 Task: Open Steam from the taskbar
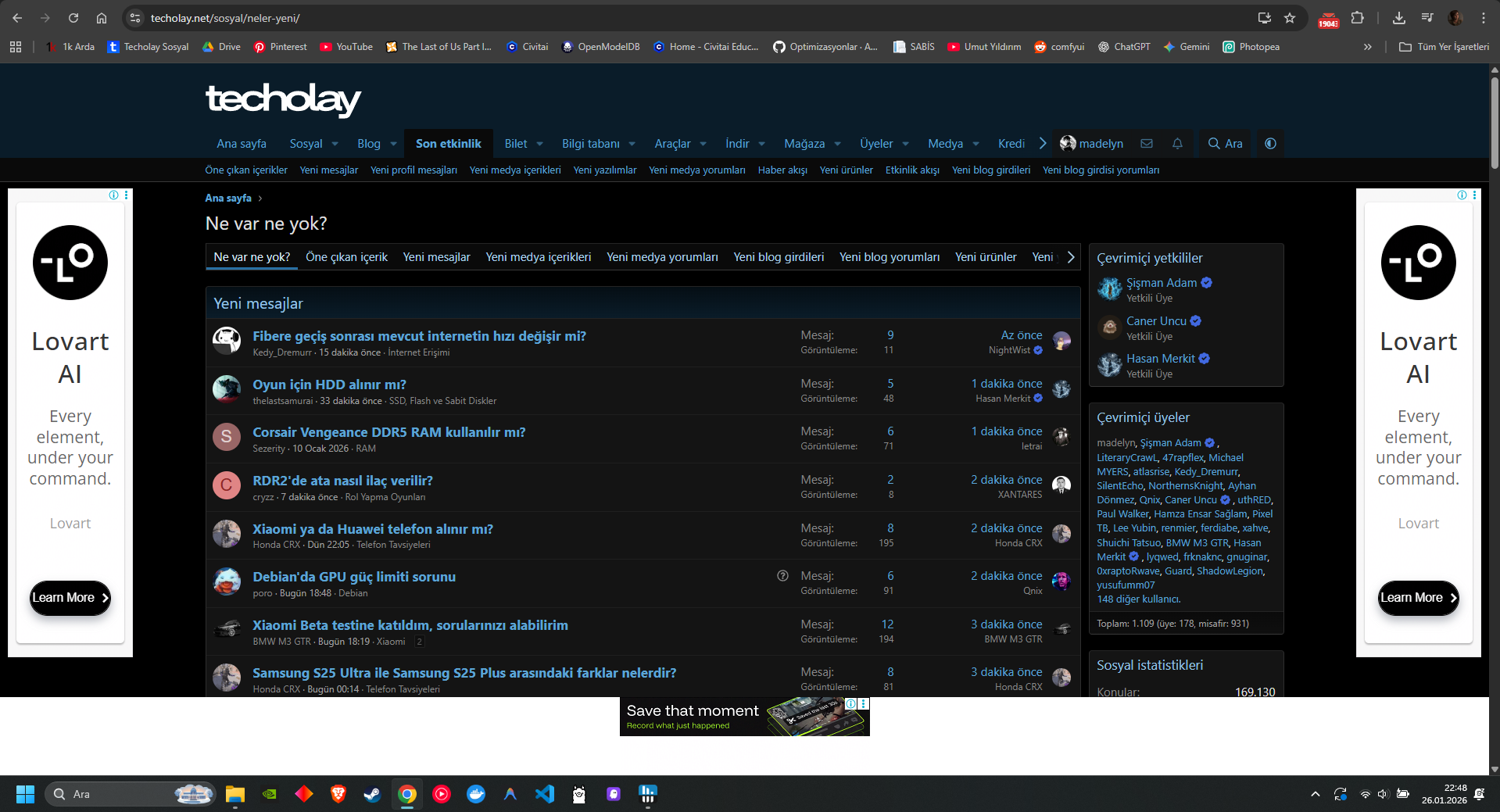[373, 794]
